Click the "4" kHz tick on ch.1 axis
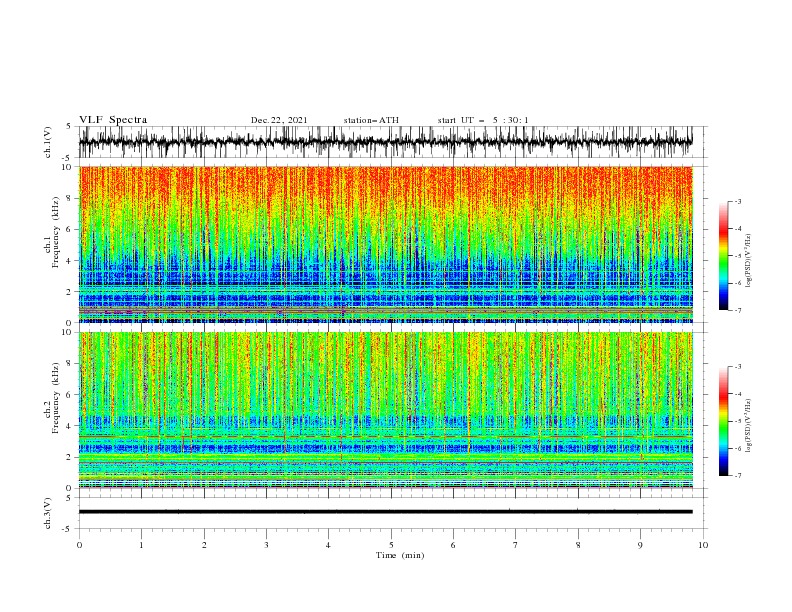The width and height of the screenshot is (792, 612). pyautogui.click(x=70, y=261)
